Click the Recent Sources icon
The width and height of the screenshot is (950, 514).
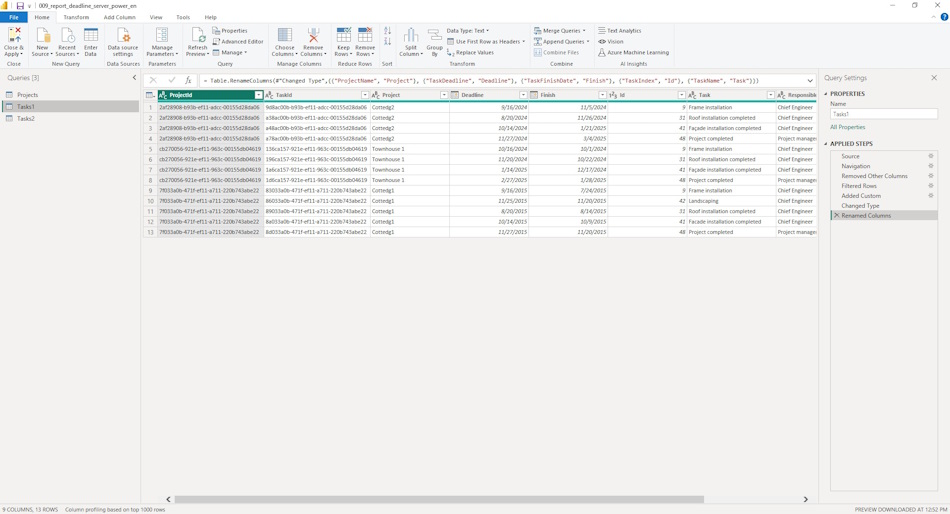[x=67, y=35]
